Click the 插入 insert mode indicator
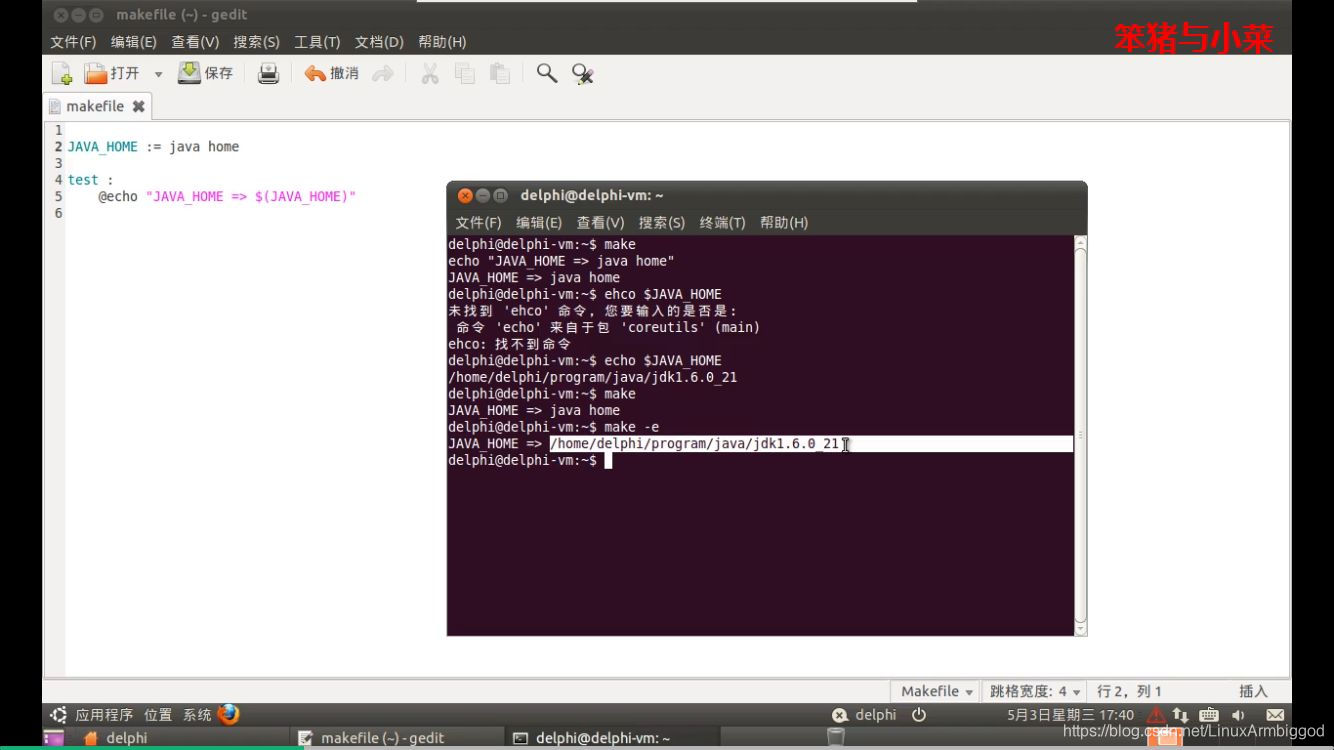Viewport: 1334px width, 750px height. 1253,691
